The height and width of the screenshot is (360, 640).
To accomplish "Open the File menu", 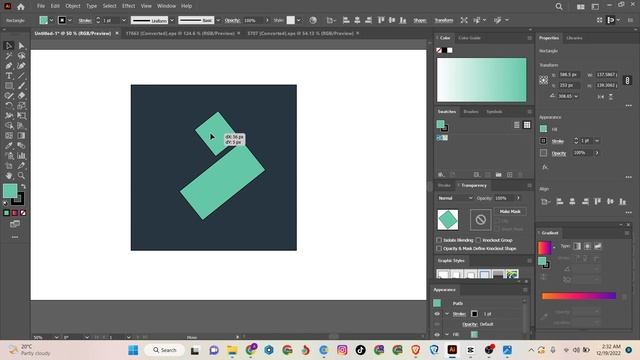I will pos(41,6).
